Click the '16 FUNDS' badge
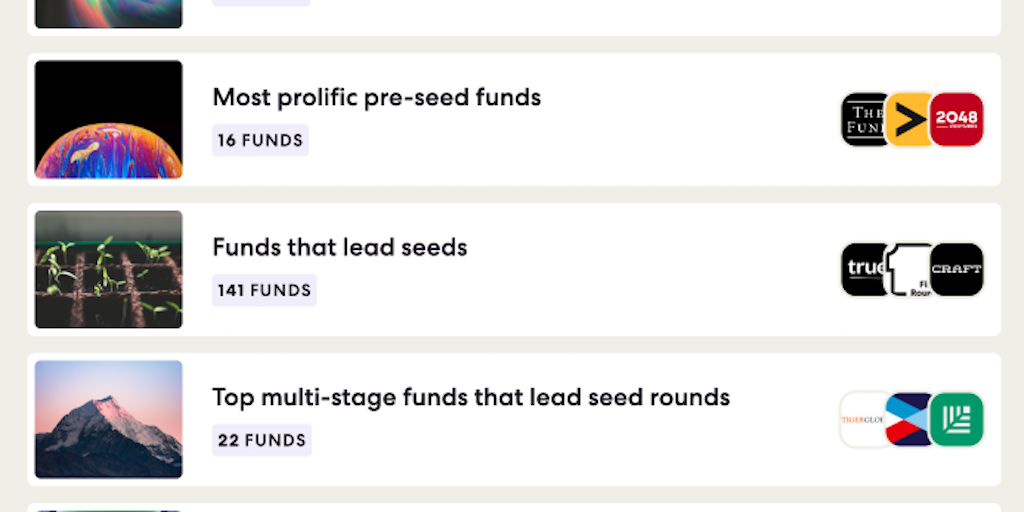The image size is (1024, 512). click(x=260, y=141)
